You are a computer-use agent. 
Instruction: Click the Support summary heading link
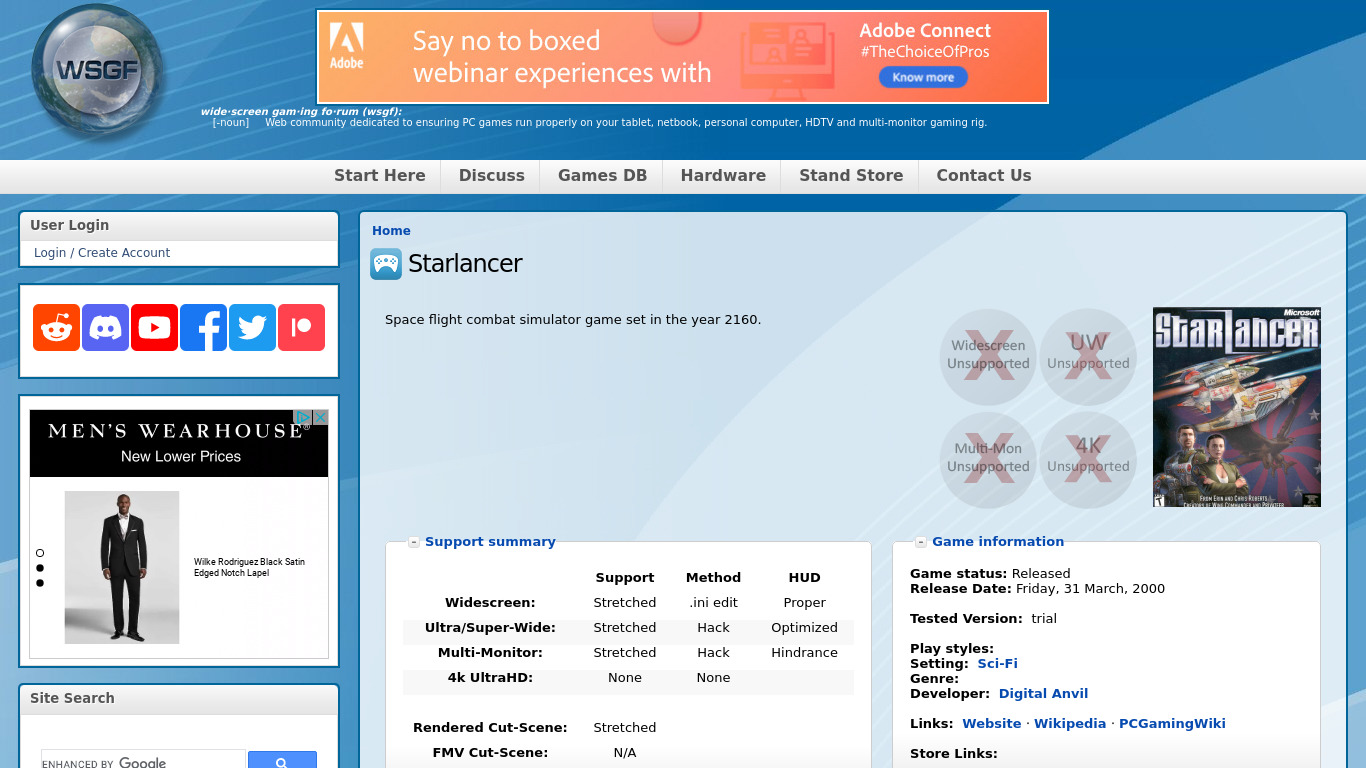[490, 542]
